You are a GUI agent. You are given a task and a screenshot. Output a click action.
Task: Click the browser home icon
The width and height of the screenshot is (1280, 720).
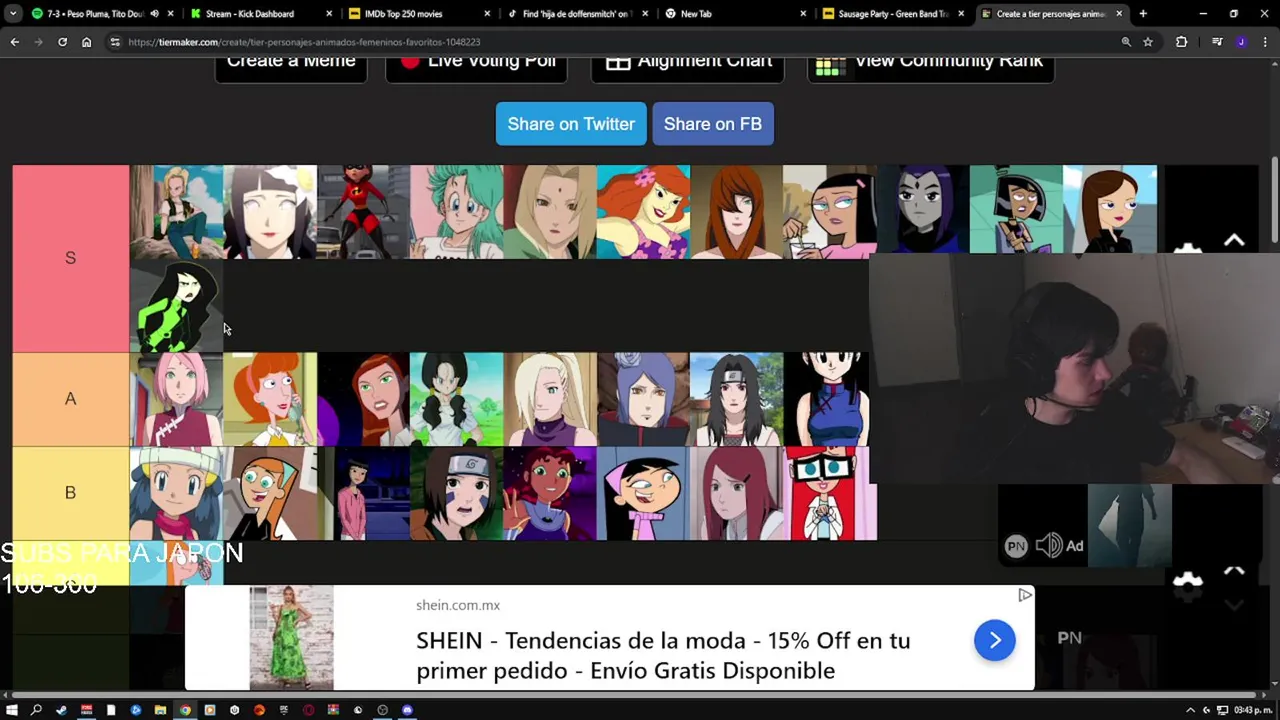[x=86, y=42]
